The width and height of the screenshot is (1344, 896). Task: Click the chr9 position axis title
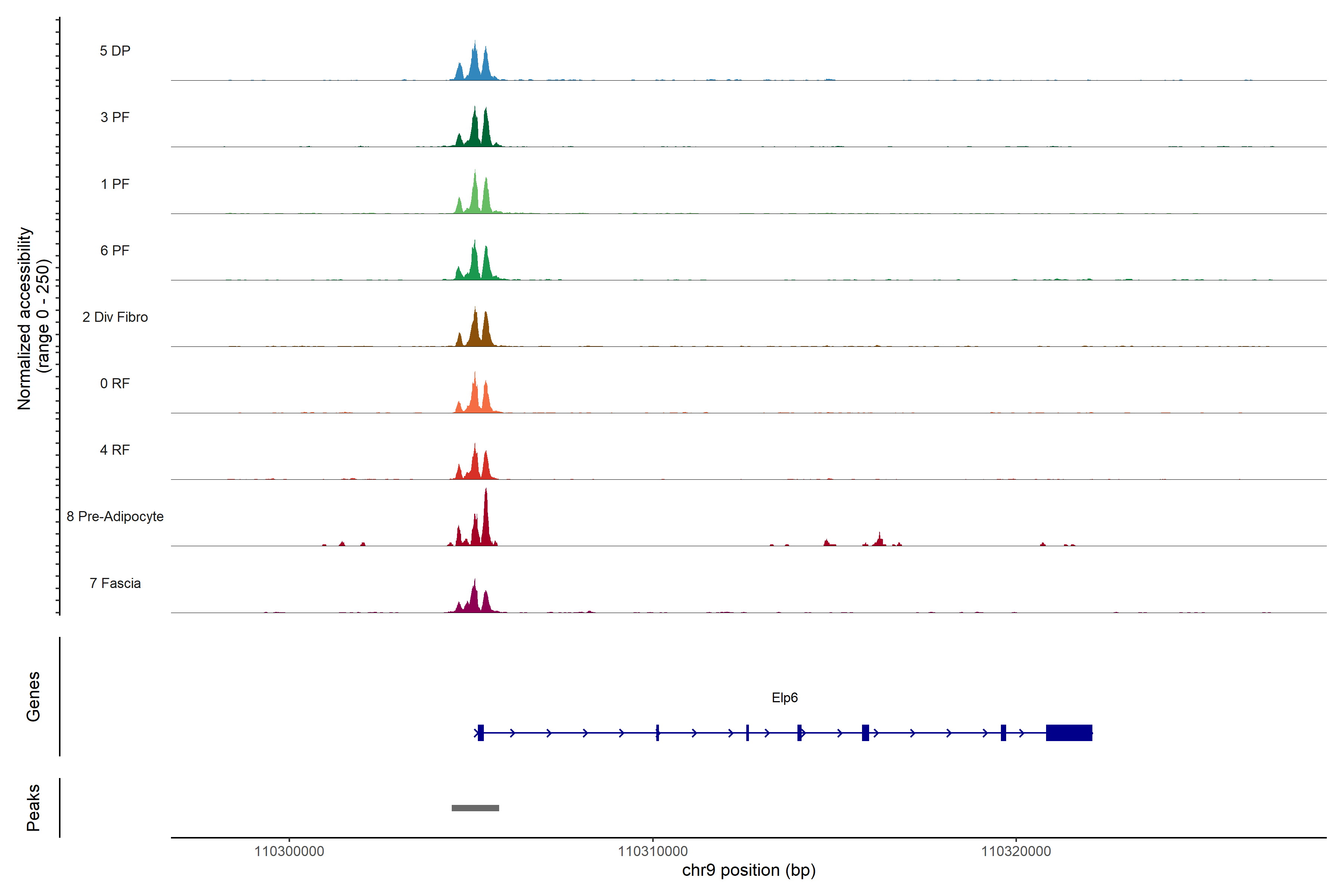749,870
